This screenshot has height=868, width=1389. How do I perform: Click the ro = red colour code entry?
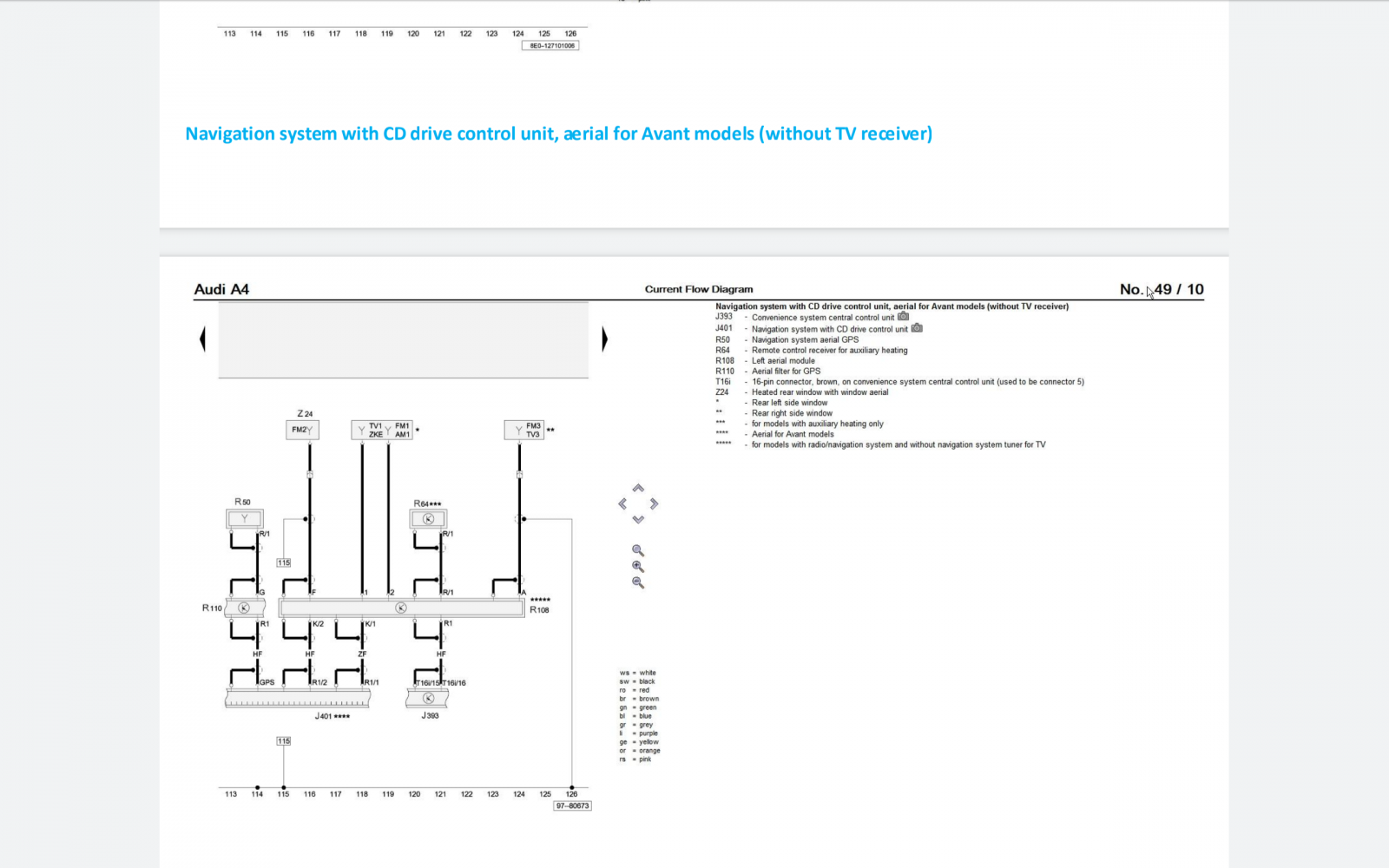[x=635, y=690]
